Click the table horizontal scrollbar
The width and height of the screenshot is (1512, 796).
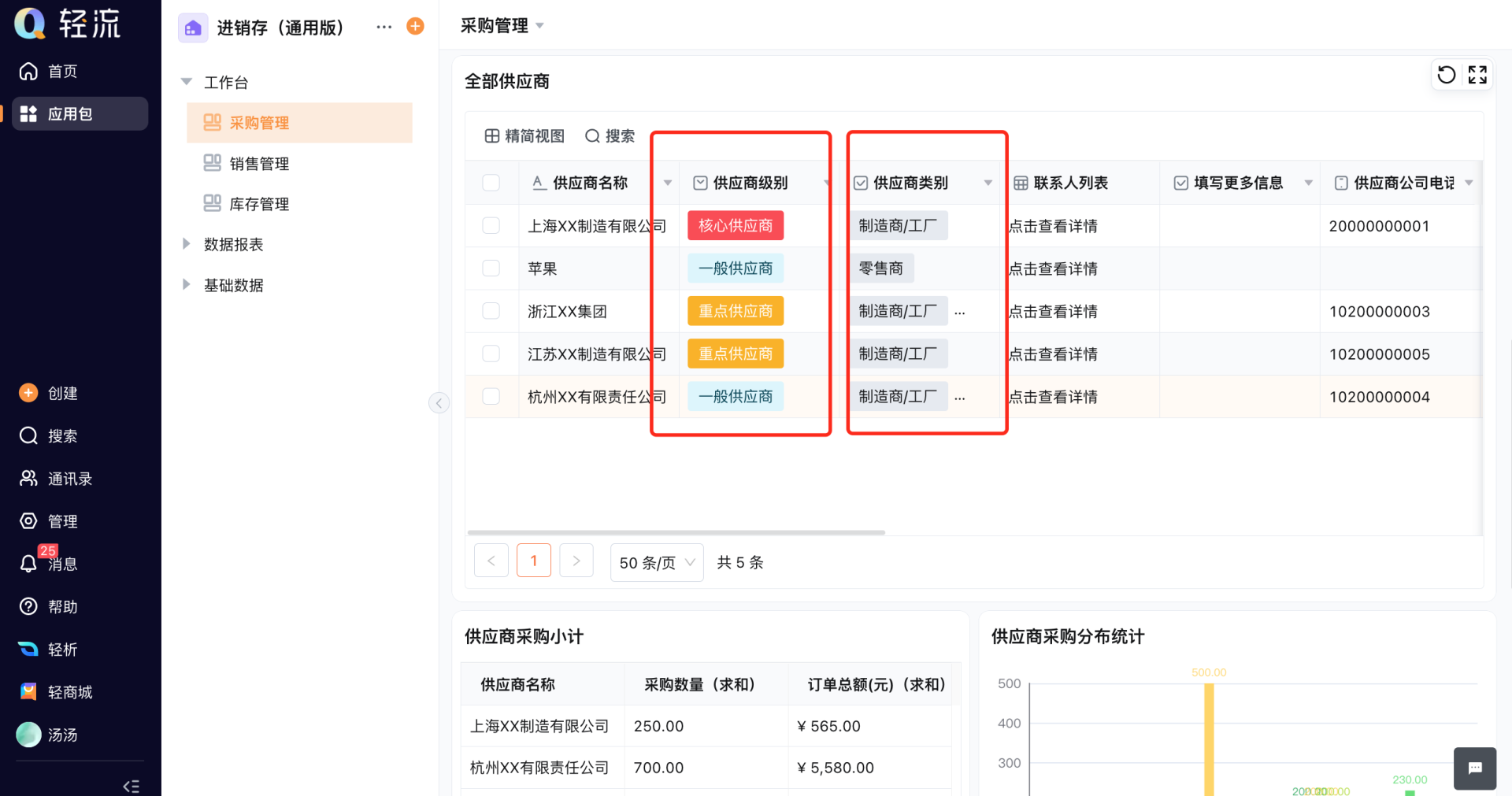click(x=676, y=532)
